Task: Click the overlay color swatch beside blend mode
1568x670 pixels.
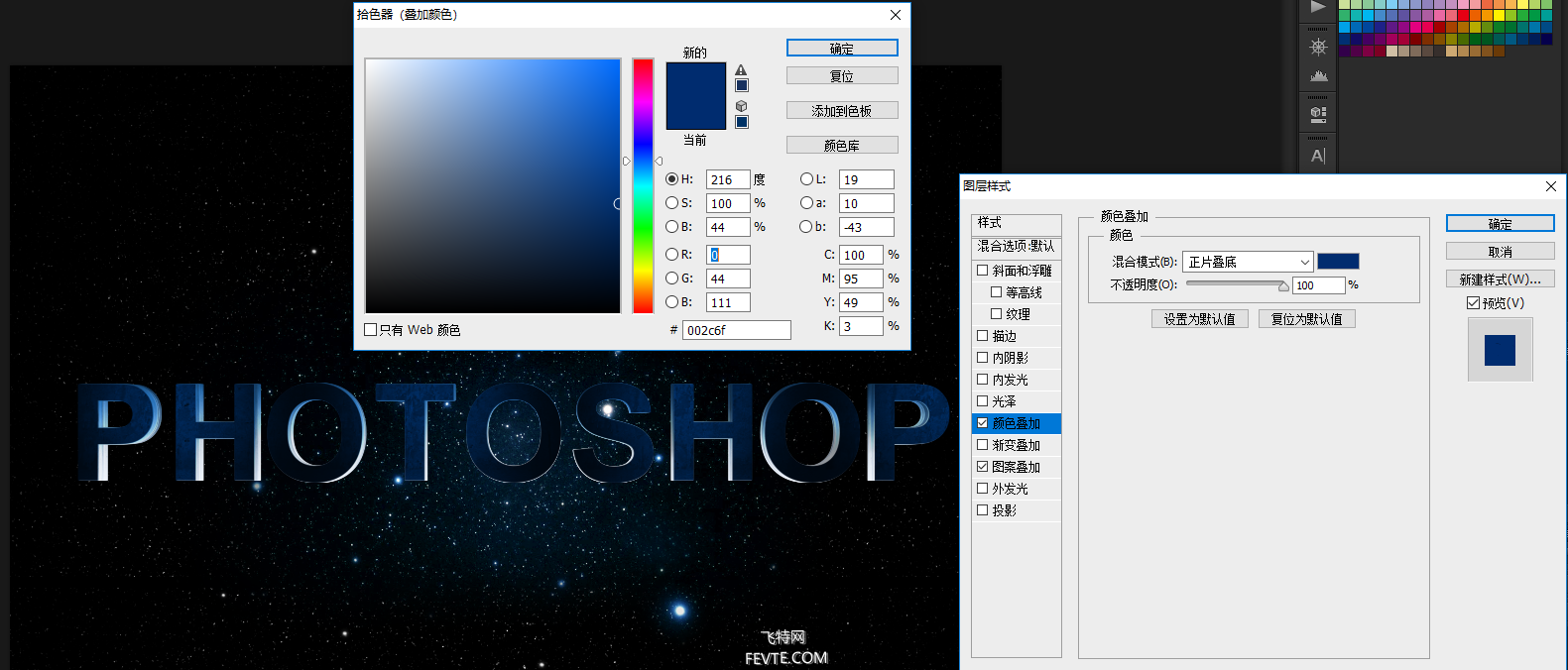Action: (x=1338, y=261)
